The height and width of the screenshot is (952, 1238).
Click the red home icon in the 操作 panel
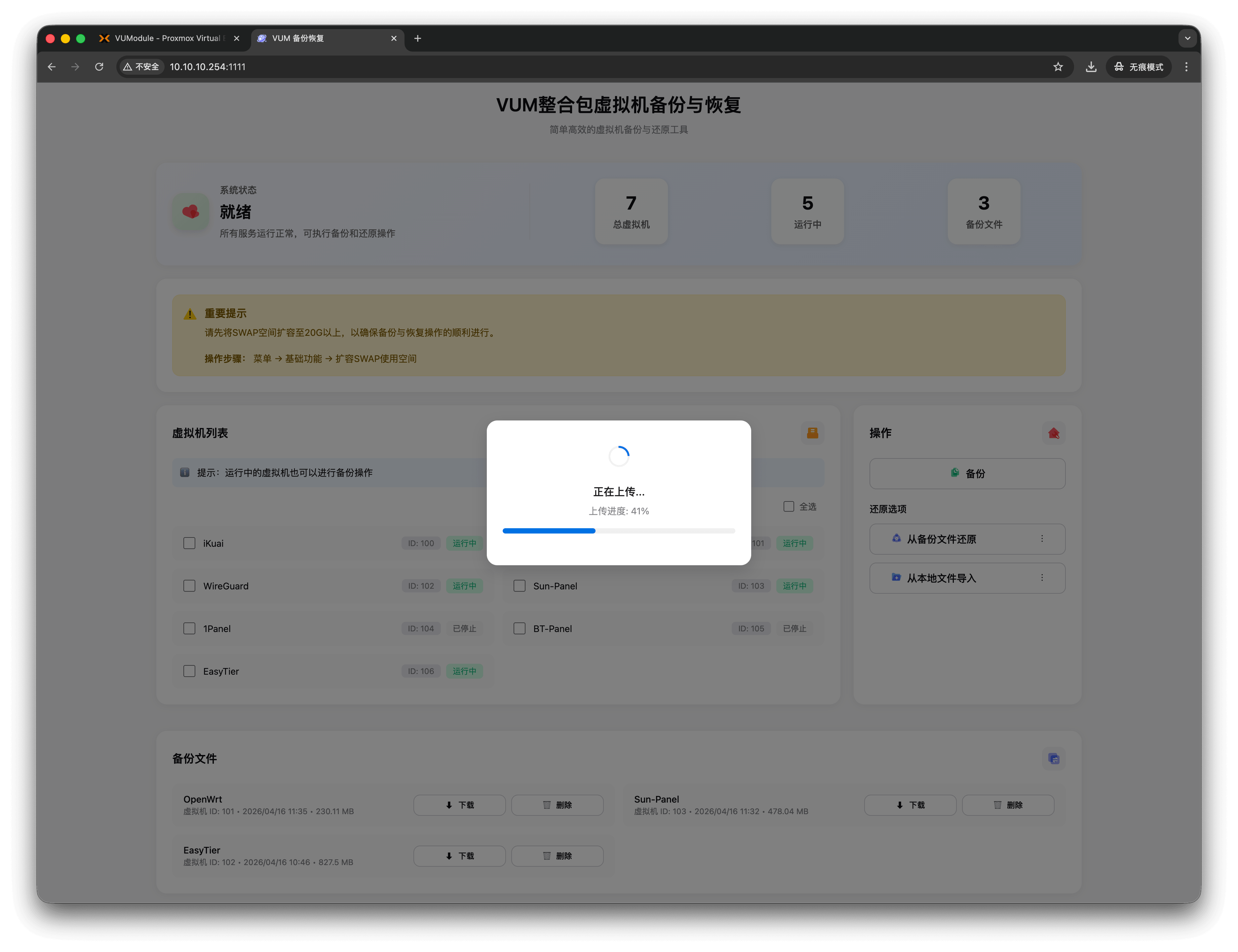1053,433
